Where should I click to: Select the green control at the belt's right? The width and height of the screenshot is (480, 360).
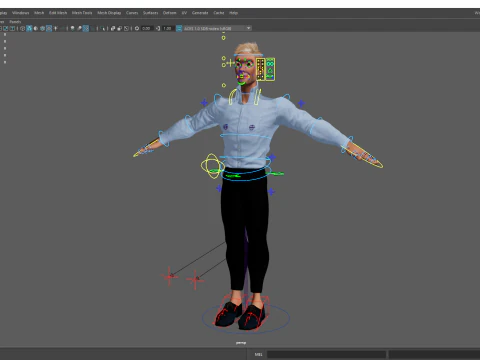(275, 173)
